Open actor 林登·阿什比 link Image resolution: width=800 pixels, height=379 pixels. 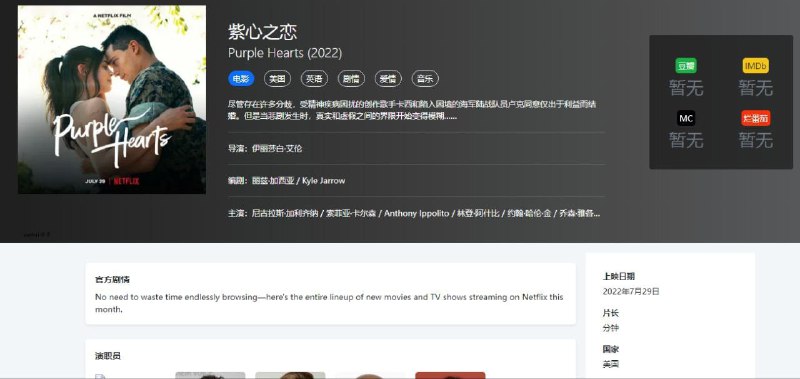(x=478, y=213)
